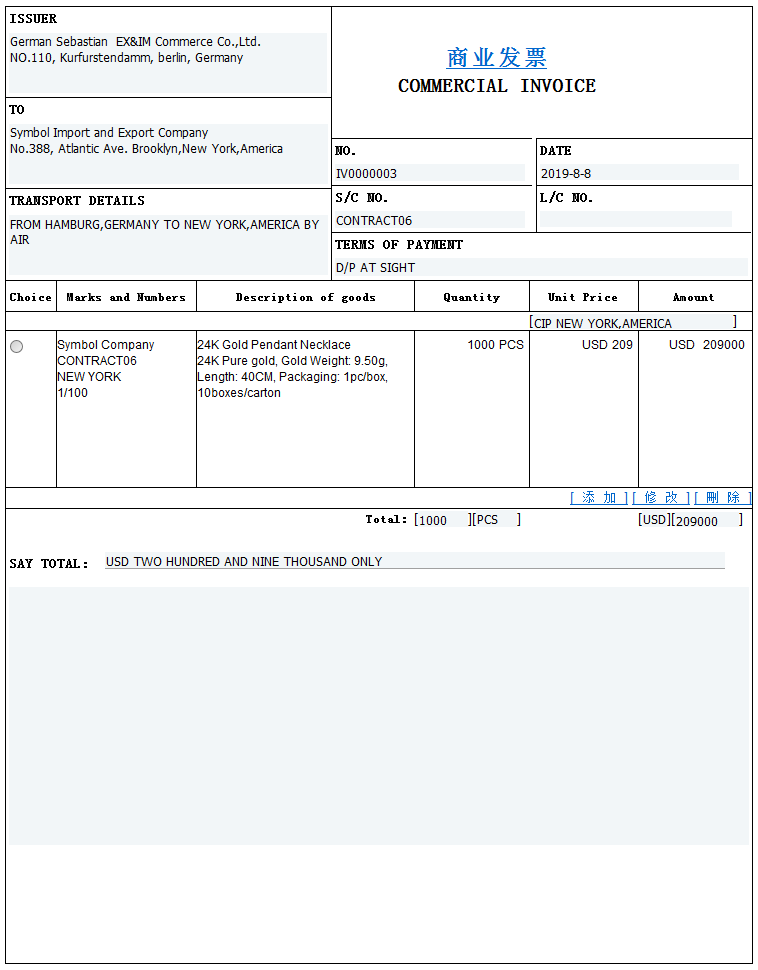Click the total amount field showing 209000

pyautogui.click(x=705, y=520)
